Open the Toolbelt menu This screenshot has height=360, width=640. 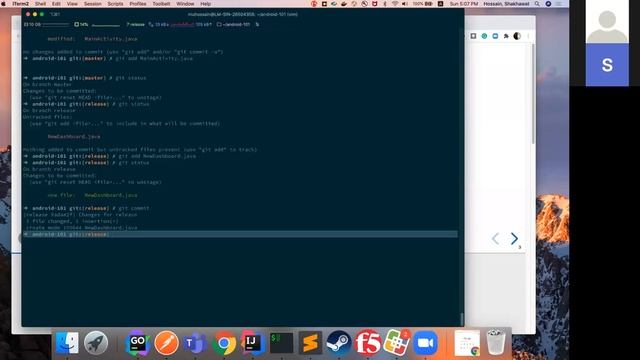(x=161, y=4)
